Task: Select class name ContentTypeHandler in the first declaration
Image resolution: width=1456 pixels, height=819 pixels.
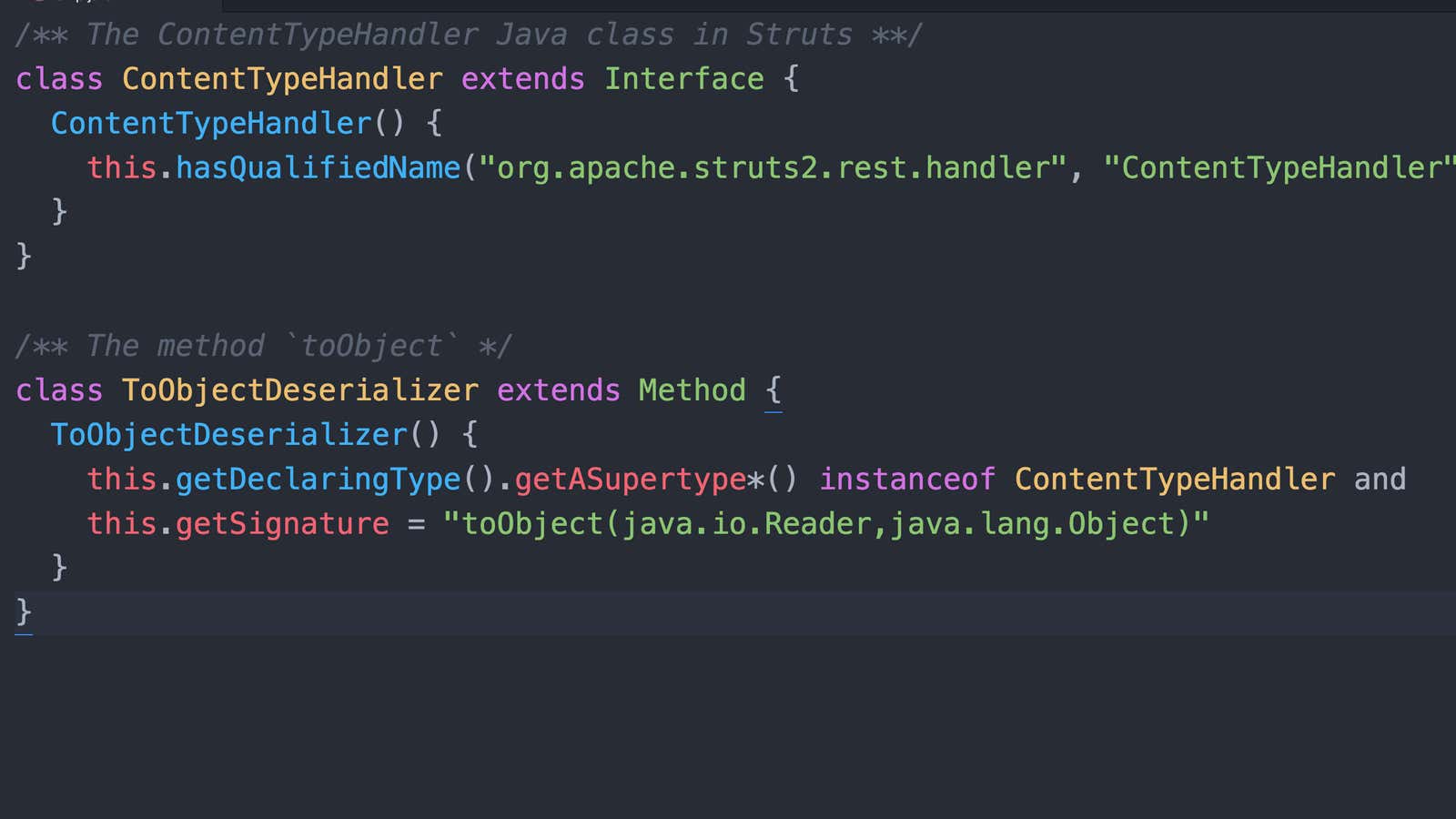Action: [x=282, y=79]
